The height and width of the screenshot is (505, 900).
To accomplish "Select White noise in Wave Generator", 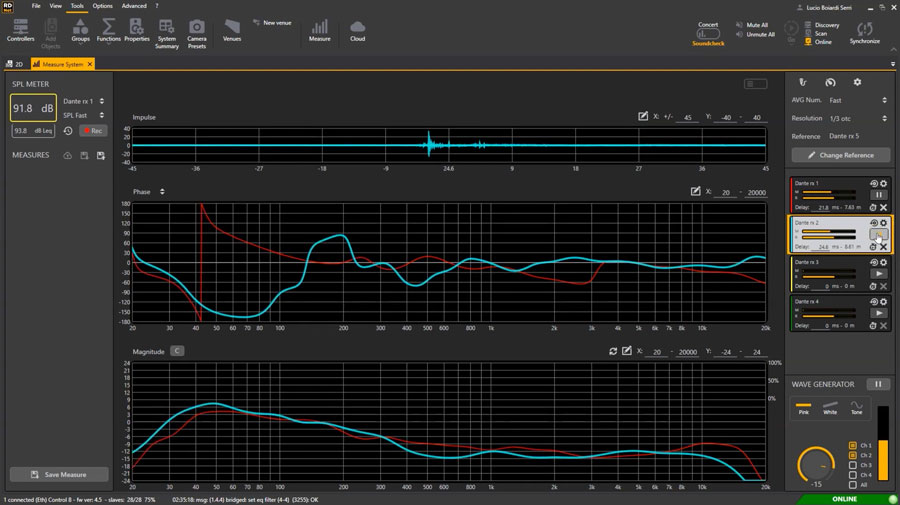I will (x=830, y=407).
